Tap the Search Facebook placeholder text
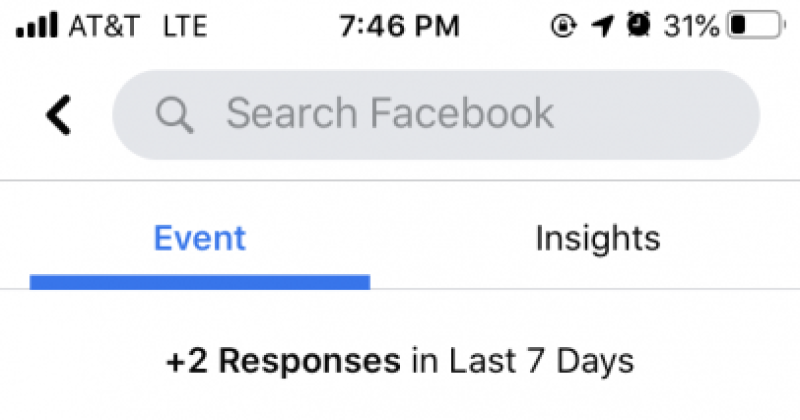The image size is (800, 420). pyautogui.click(x=390, y=115)
